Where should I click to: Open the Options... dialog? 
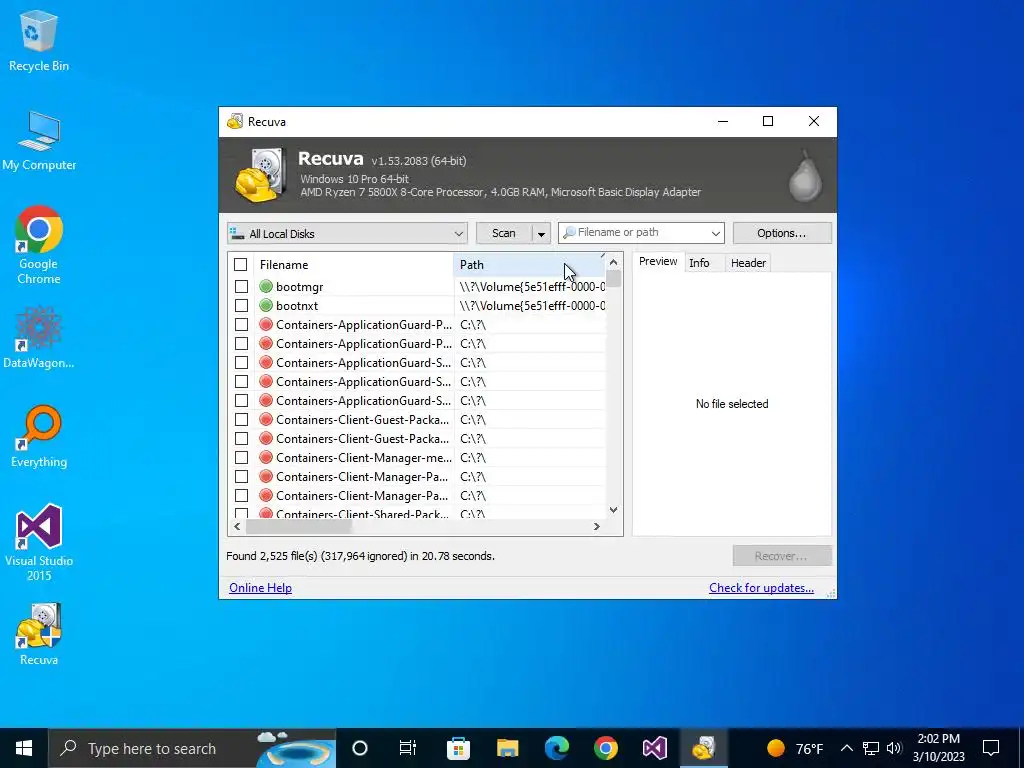[x=782, y=233]
